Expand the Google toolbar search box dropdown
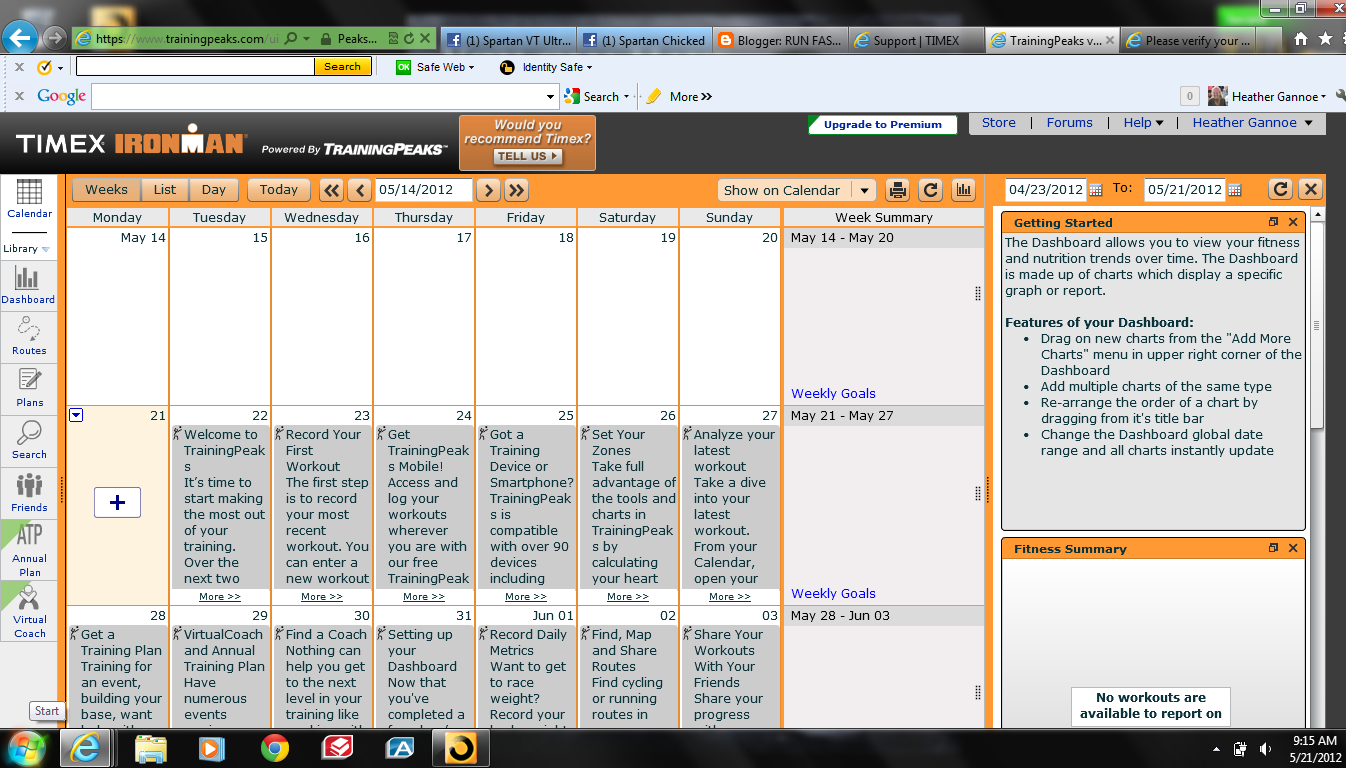 pos(551,97)
